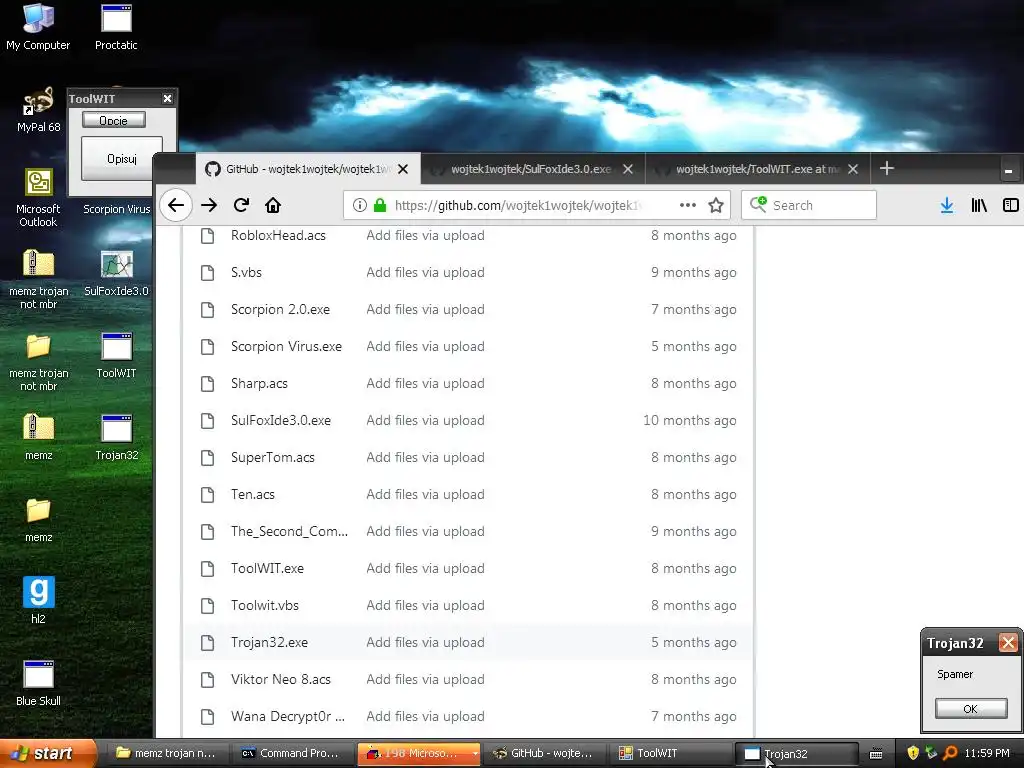Open Trojan32.exe file link
This screenshot has height=768, width=1024.
269,643
